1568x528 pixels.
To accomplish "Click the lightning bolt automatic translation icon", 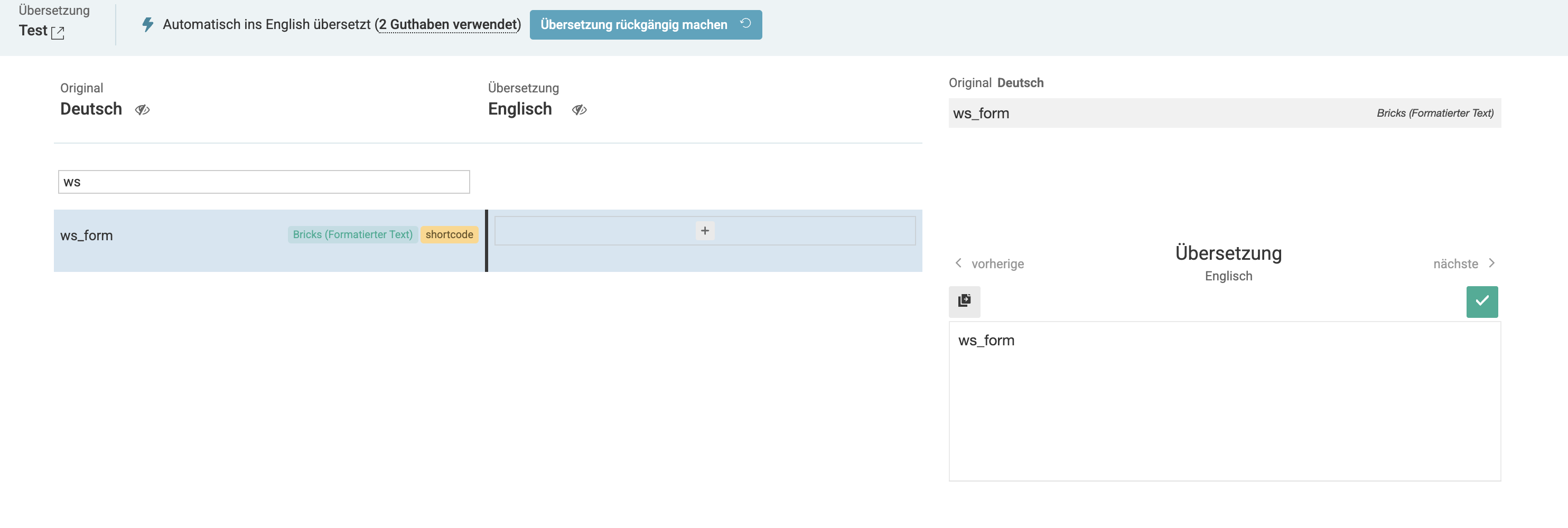I will point(147,24).
